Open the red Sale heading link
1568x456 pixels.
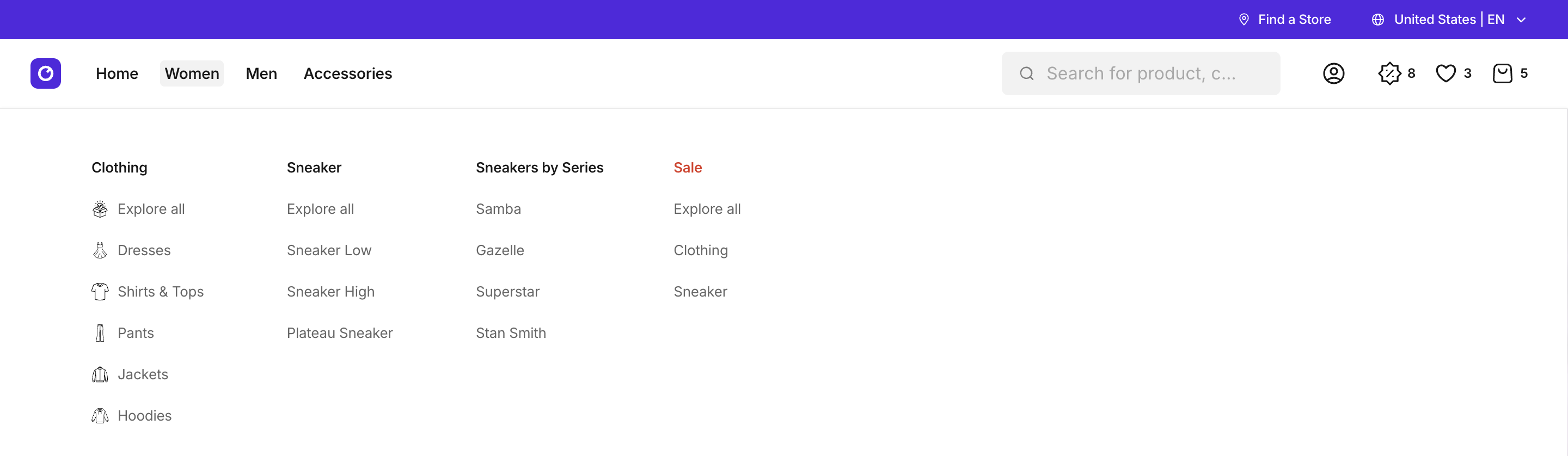(687, 168)
